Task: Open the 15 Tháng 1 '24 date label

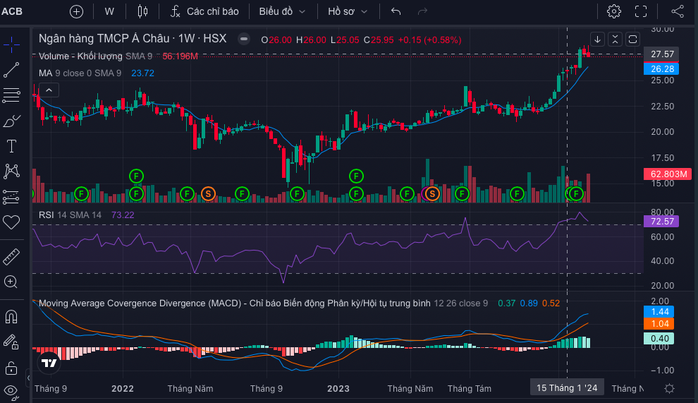Action: click(567, 388)
